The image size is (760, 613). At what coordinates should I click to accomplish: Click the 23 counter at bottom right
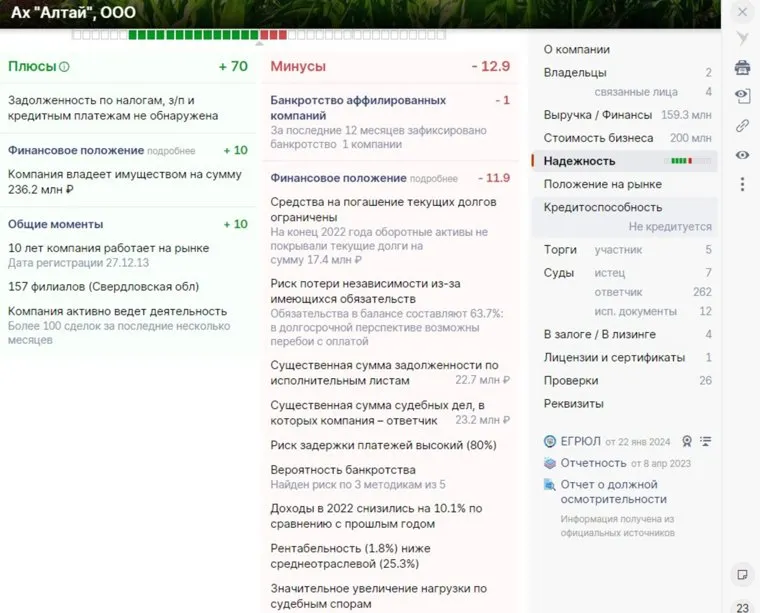(x=742, y=606)
